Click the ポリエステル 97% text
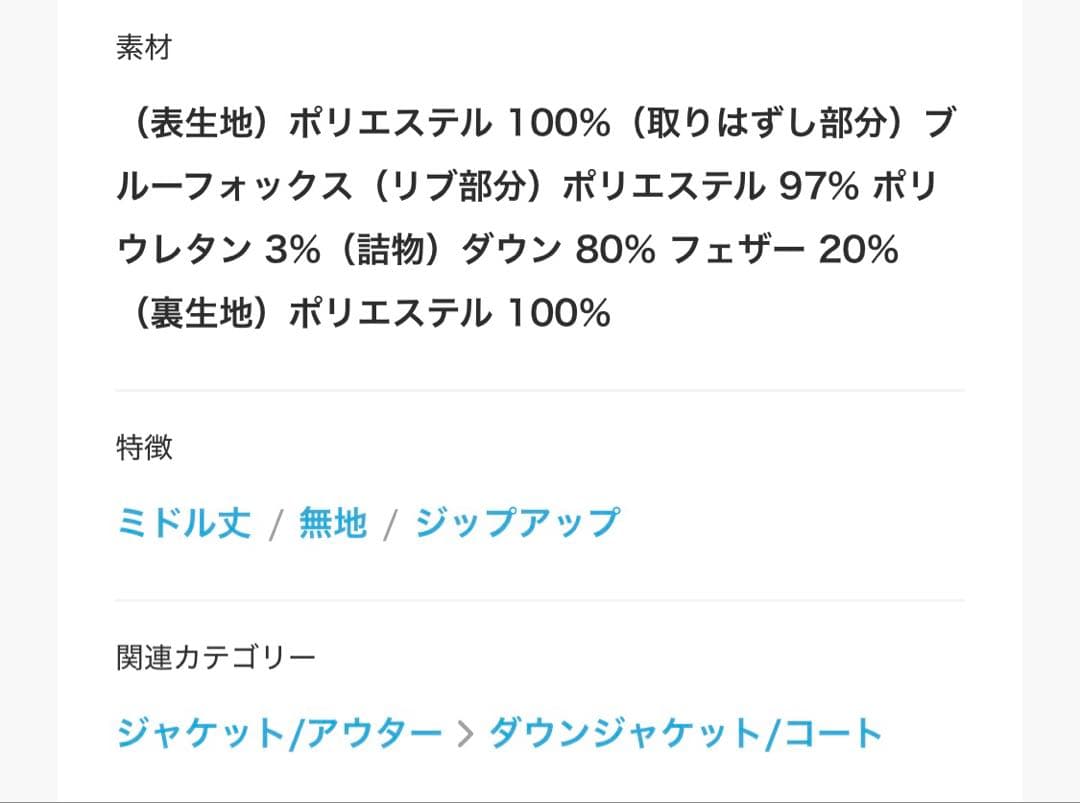 coord(710,187)
